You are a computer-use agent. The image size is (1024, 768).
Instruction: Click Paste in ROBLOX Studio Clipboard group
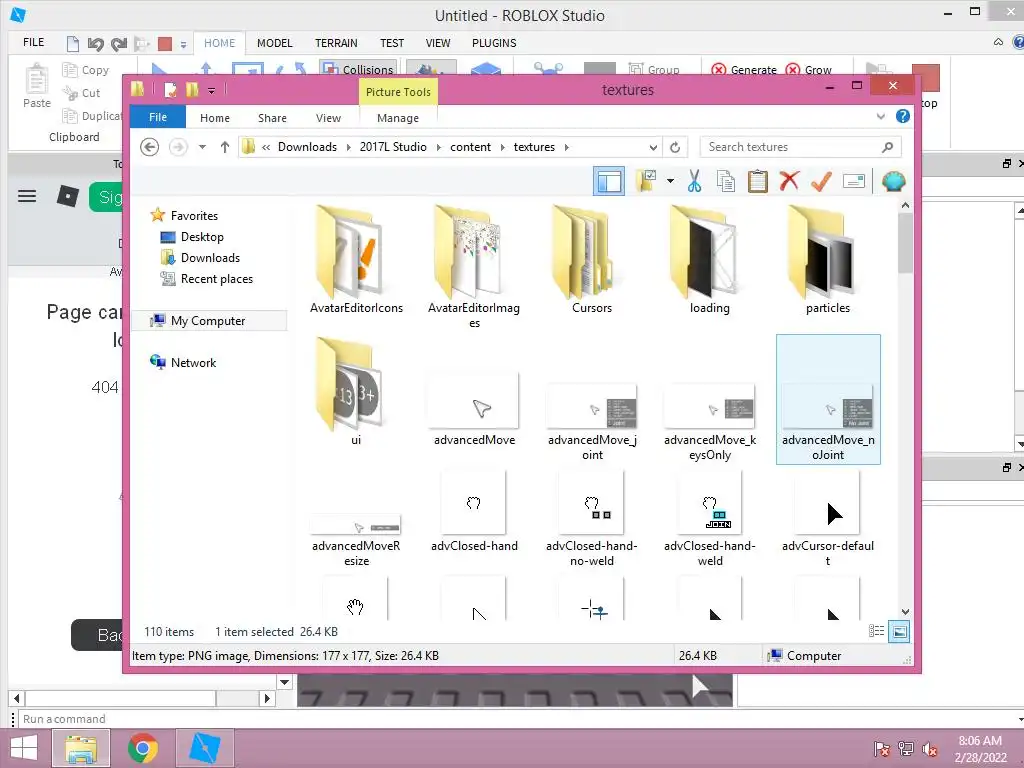click(x=37, y=86)
